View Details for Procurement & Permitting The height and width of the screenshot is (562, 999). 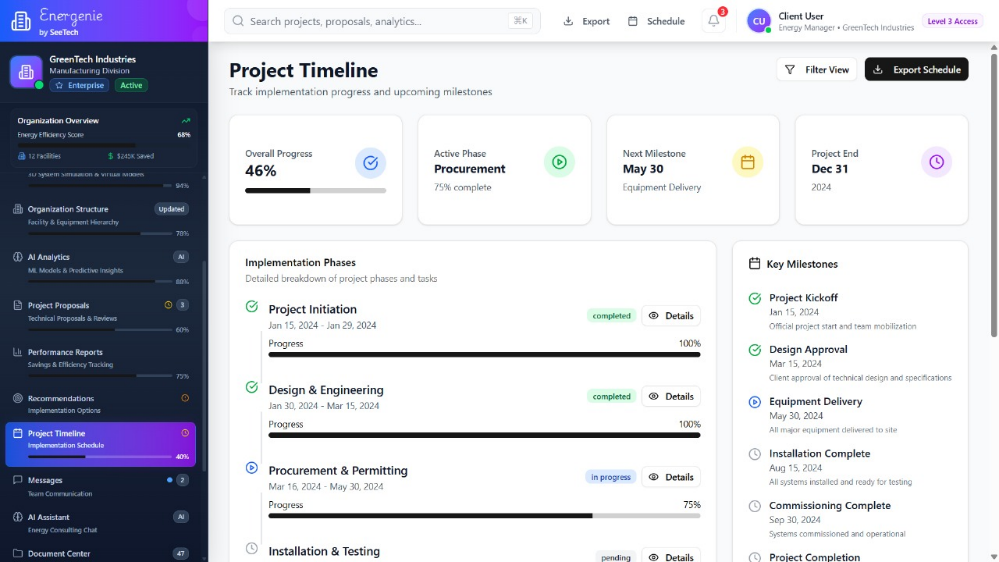671,477
